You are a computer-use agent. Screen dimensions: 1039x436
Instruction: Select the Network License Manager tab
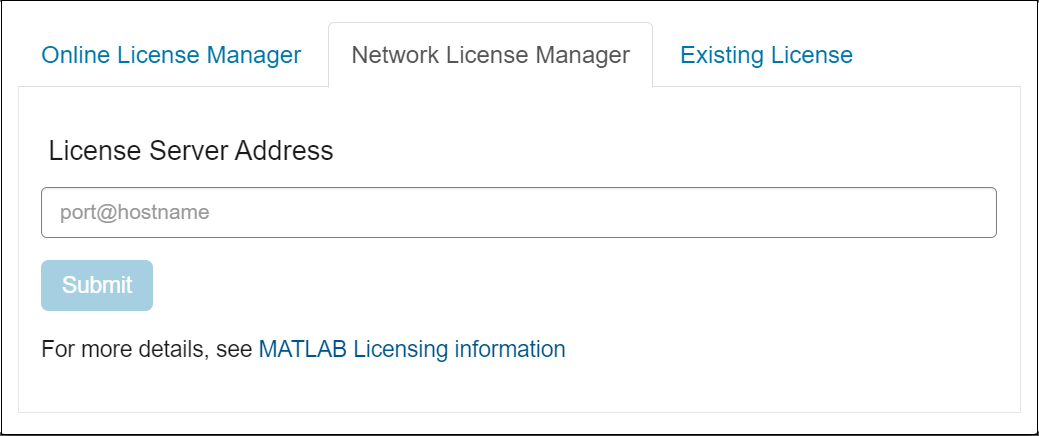click(490, 55)
